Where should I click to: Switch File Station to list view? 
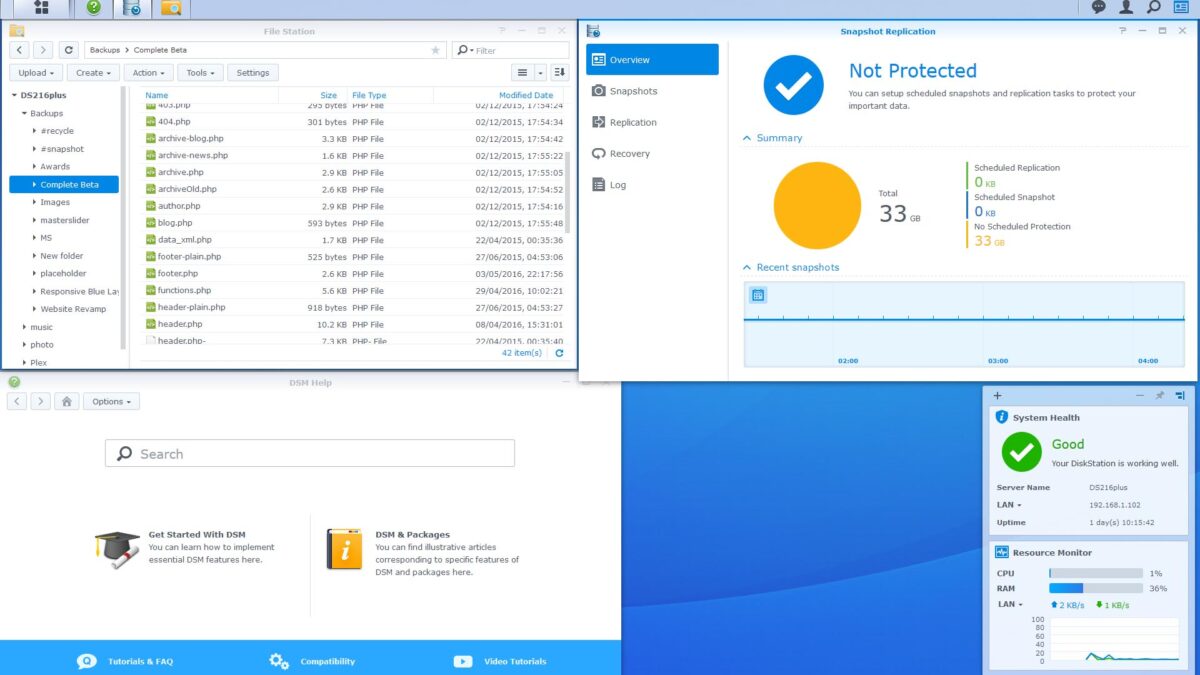pos(522,72)
